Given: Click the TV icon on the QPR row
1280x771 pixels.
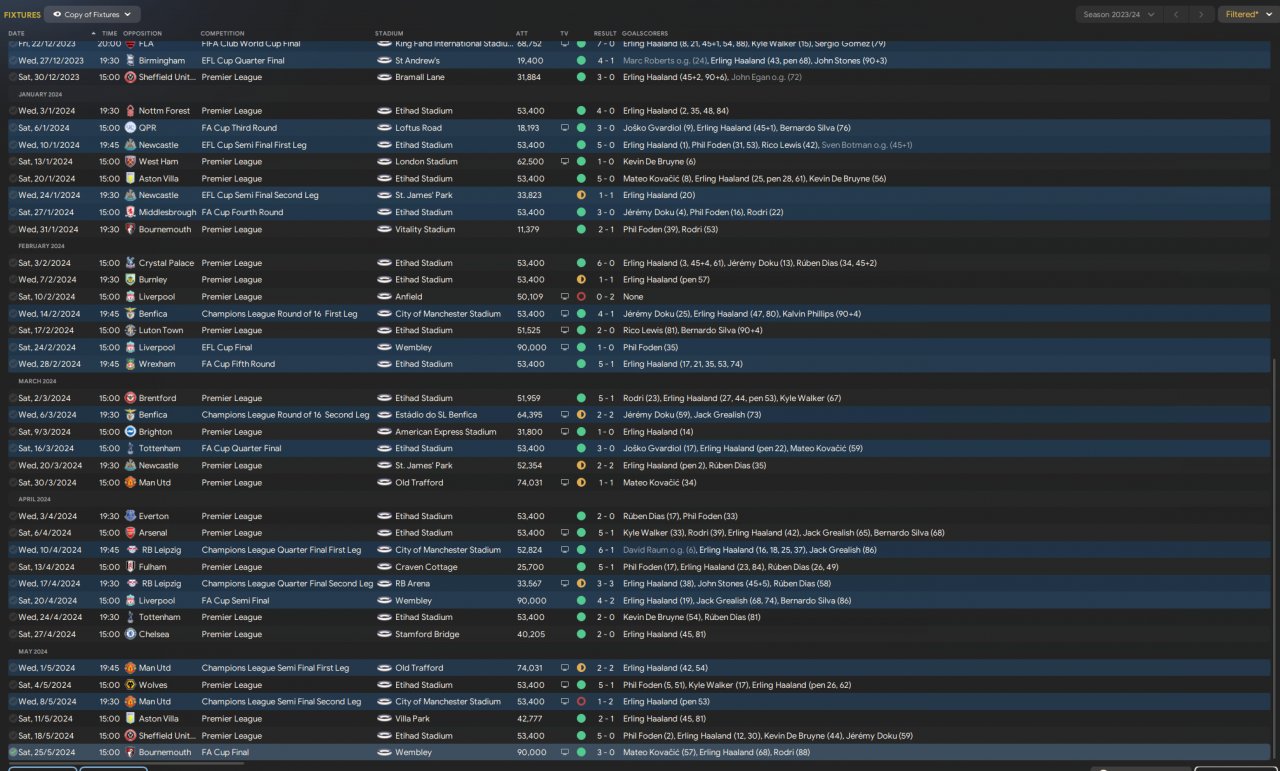Looking at the screenshot, I should pos(565,128).
